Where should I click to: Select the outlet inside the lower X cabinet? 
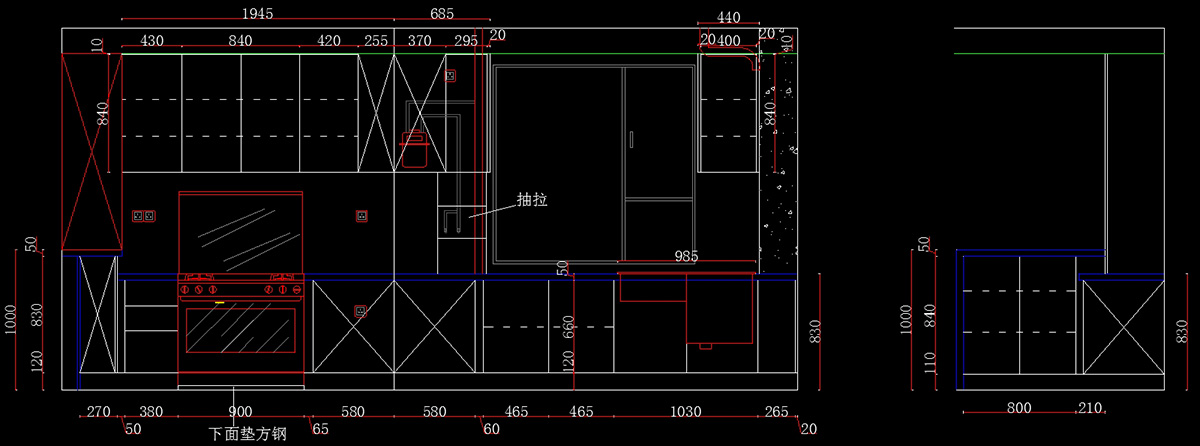coord(360,311)
